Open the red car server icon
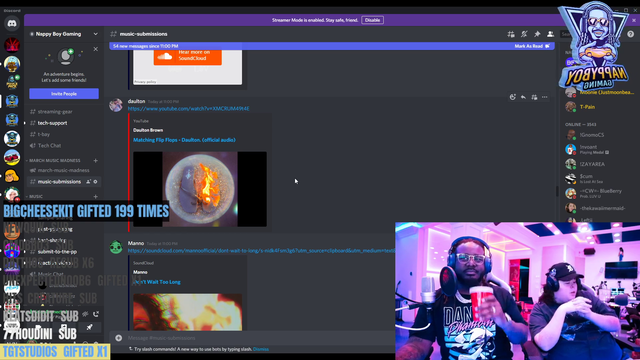 [x=12, y=157]
